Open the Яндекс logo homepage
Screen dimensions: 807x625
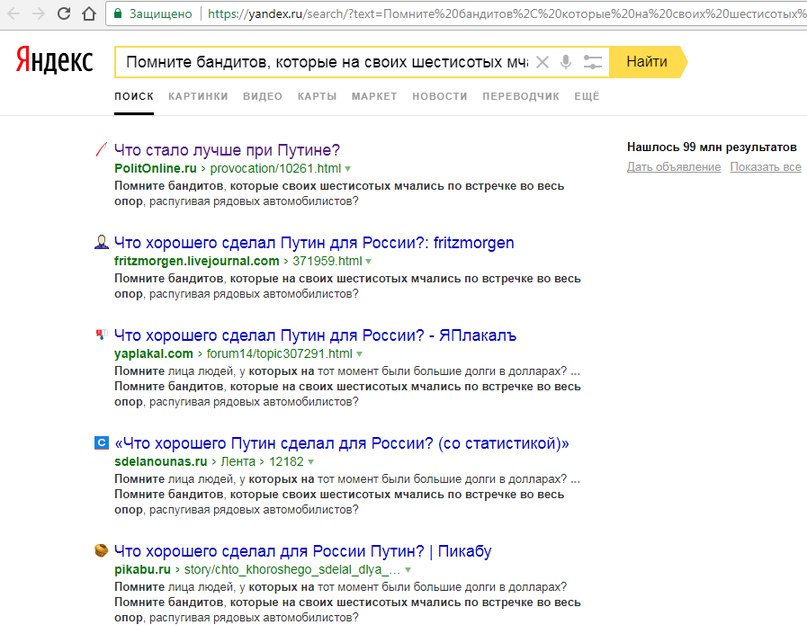coord(55,60)
